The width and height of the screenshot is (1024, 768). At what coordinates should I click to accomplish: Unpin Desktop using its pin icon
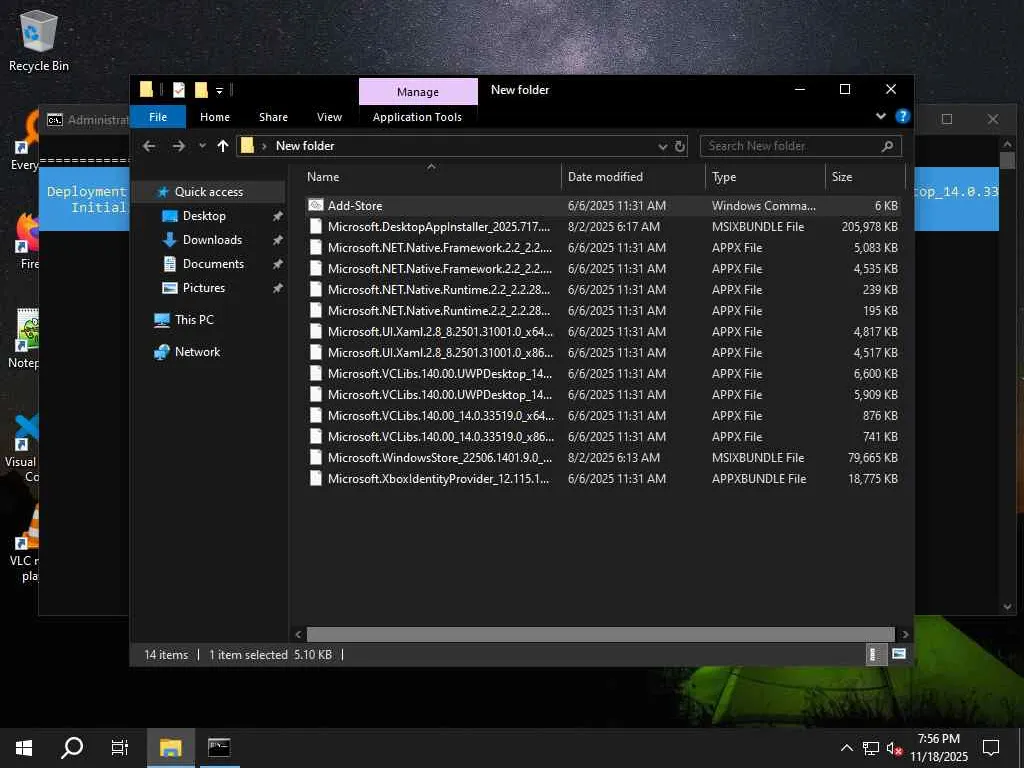[278, 216]
